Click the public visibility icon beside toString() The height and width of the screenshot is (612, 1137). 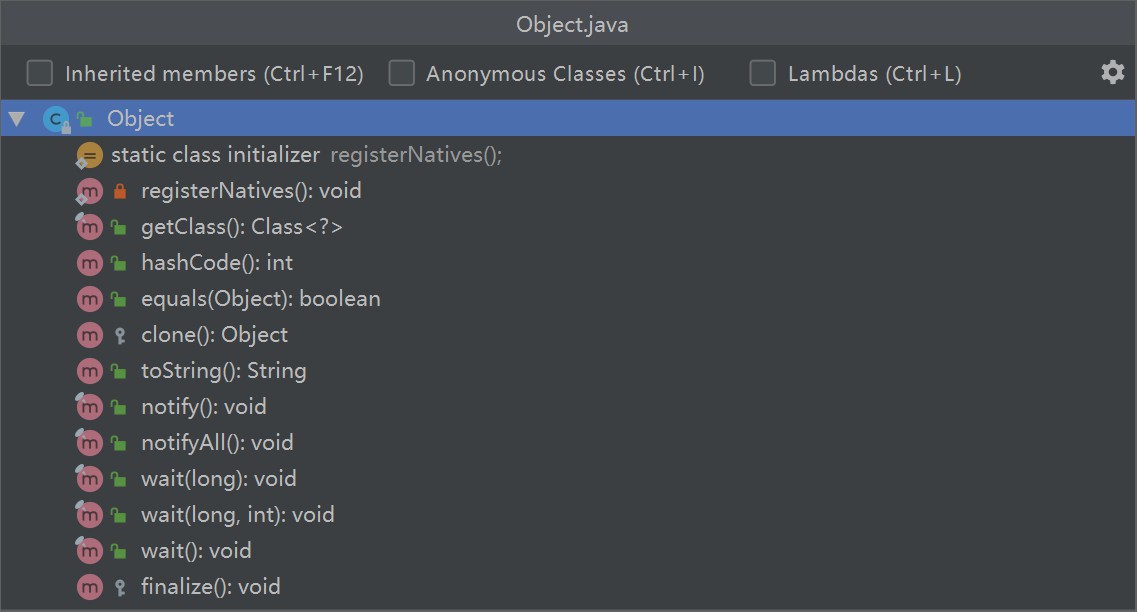coord(118,371)
